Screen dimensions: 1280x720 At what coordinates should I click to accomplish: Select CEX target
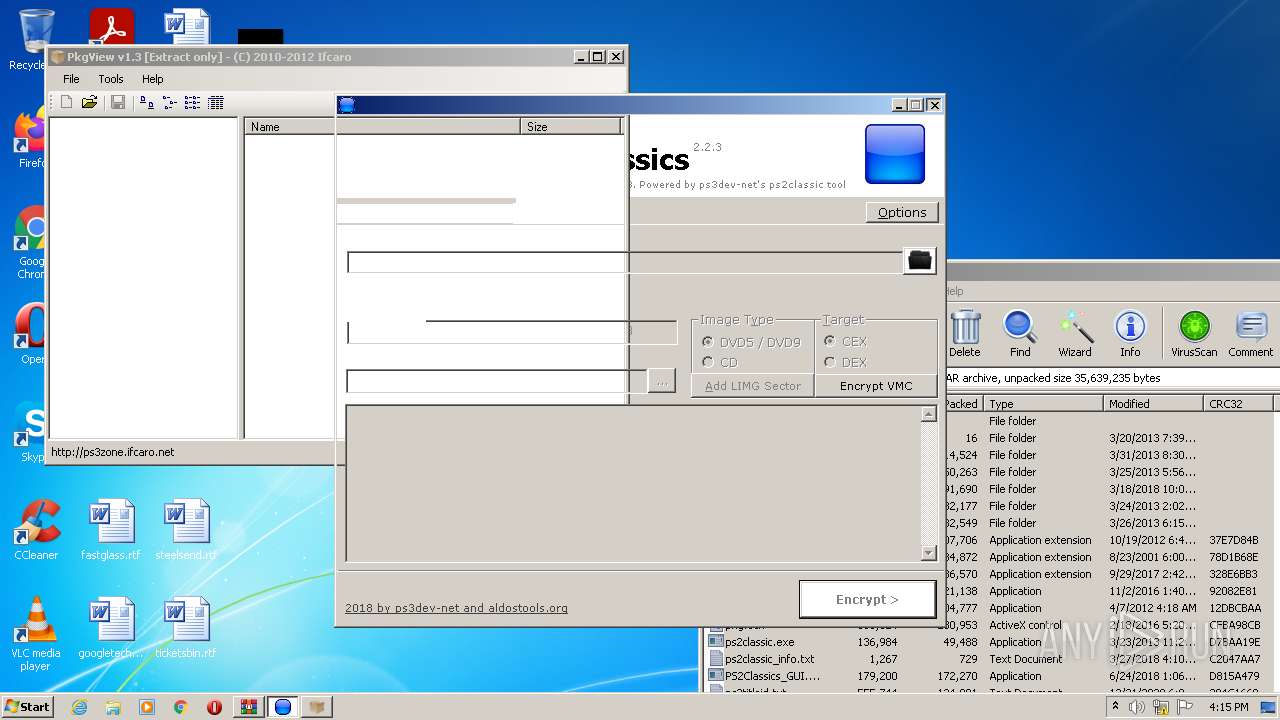point(845,342)
